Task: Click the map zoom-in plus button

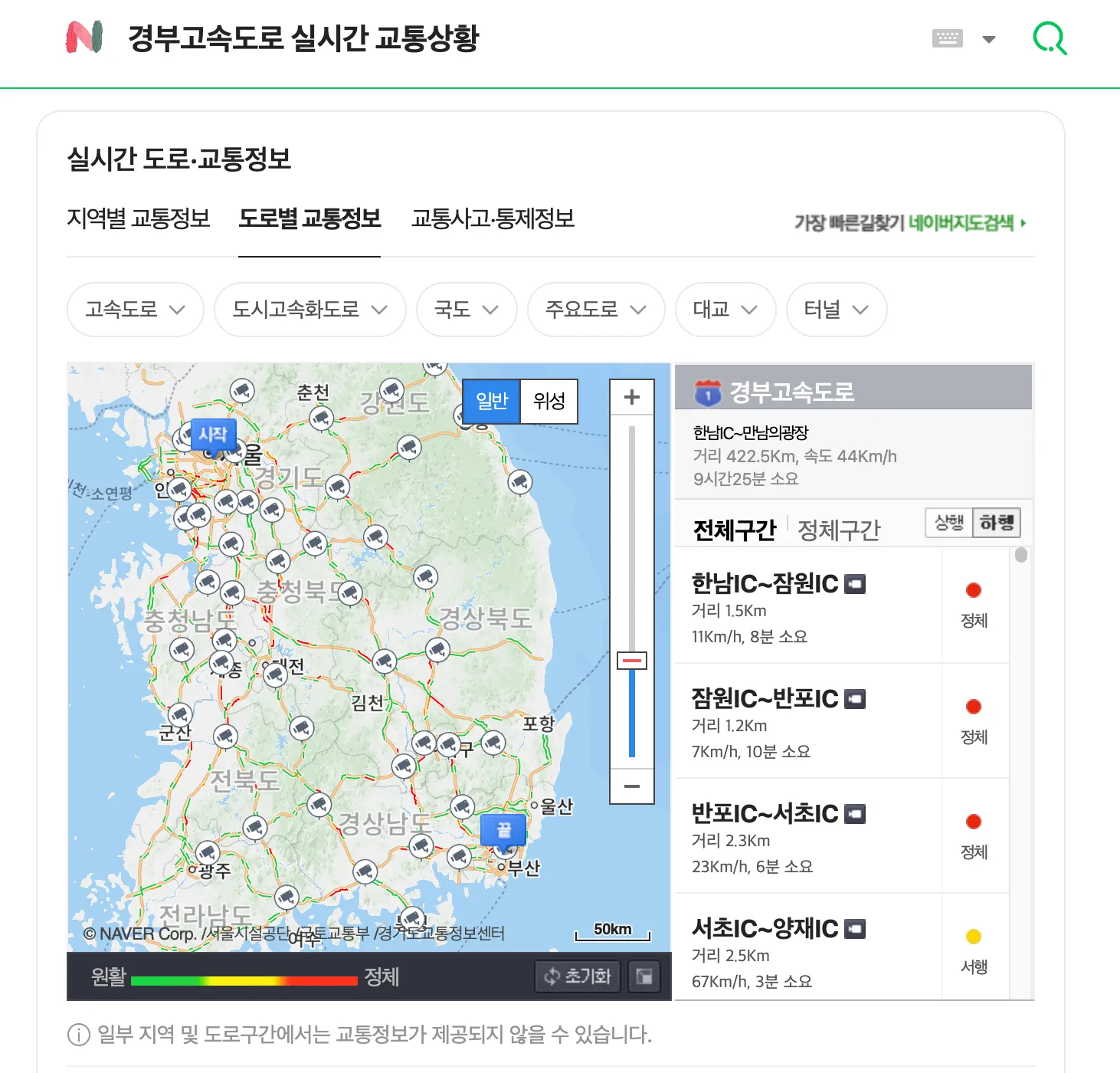Action: (631, 397)
